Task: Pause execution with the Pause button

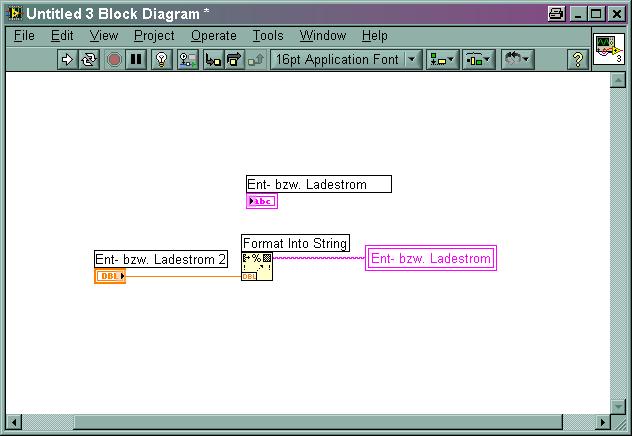Action: pyautogui.click(x=136, y=60)
